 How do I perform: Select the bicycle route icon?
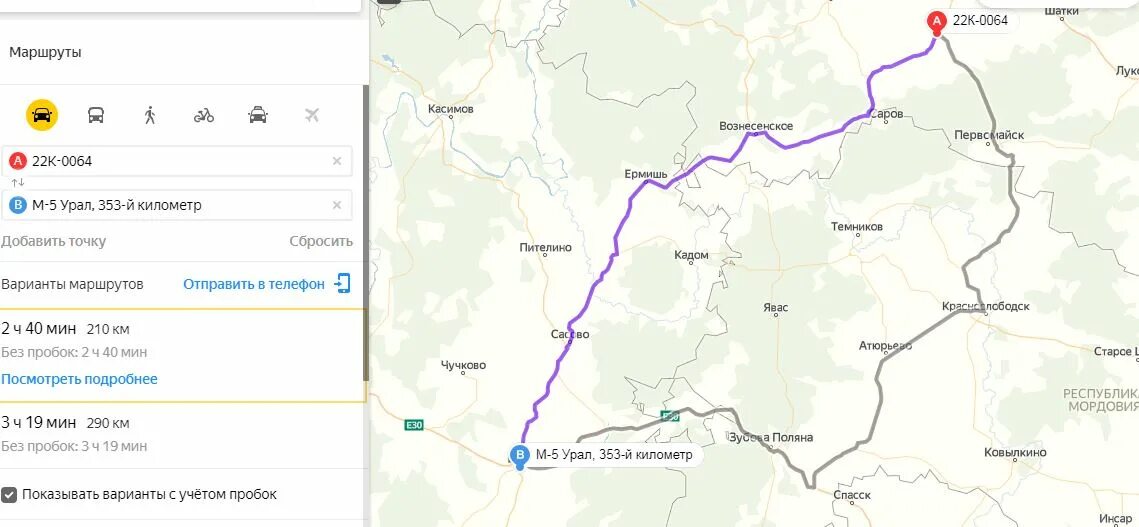[204, 115]
